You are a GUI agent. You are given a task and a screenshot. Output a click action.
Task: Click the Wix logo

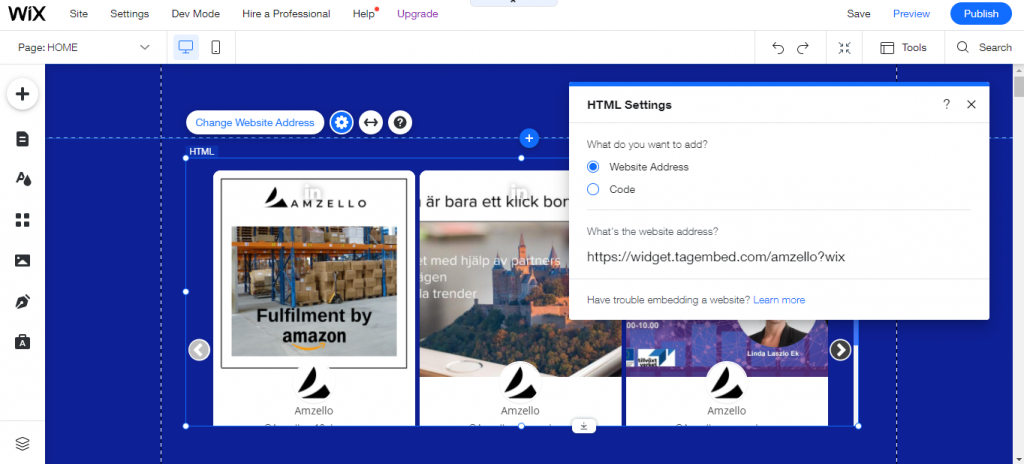[27, 13]
